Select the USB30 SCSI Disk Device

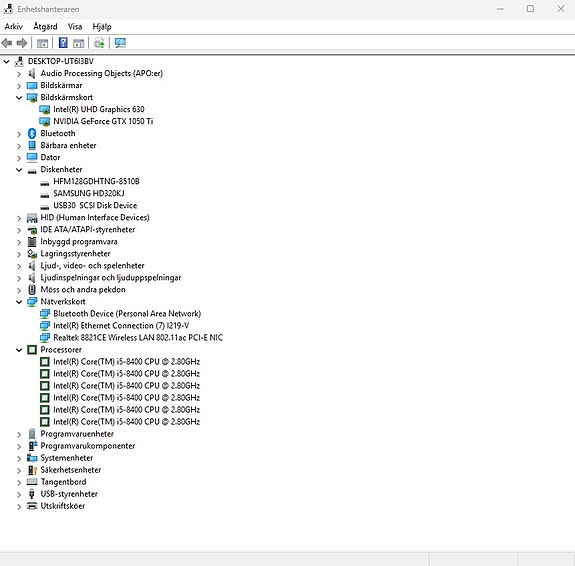(x=95, y=205)
